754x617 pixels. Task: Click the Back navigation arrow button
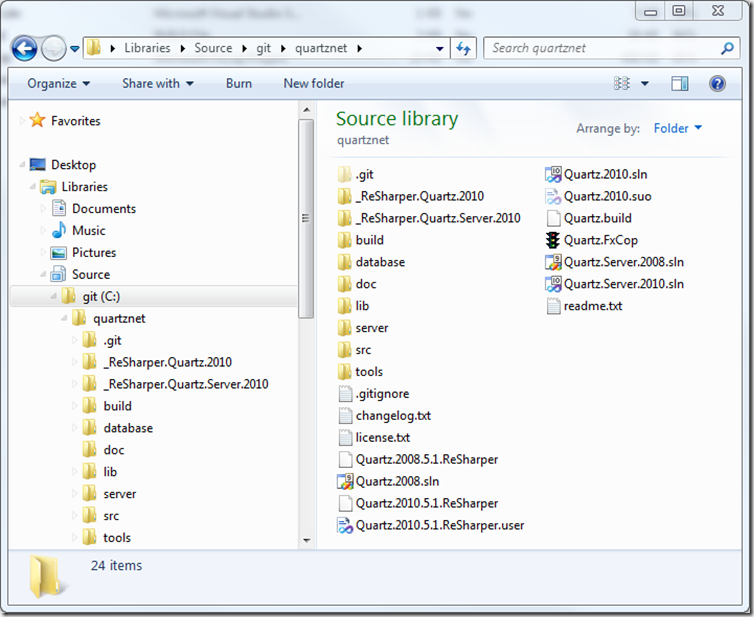click(x=24, y=48)
